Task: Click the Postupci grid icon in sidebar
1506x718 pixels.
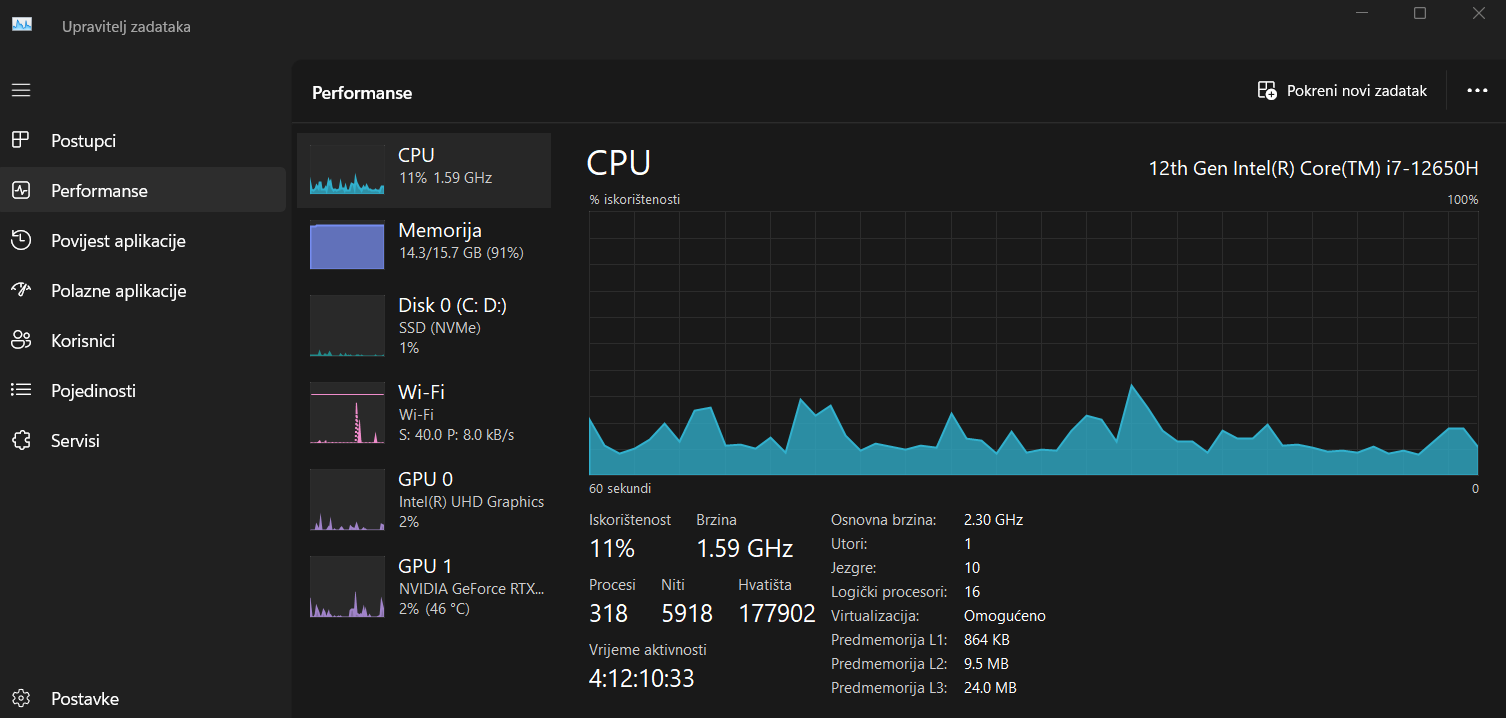Action: (x=21, y=140)
